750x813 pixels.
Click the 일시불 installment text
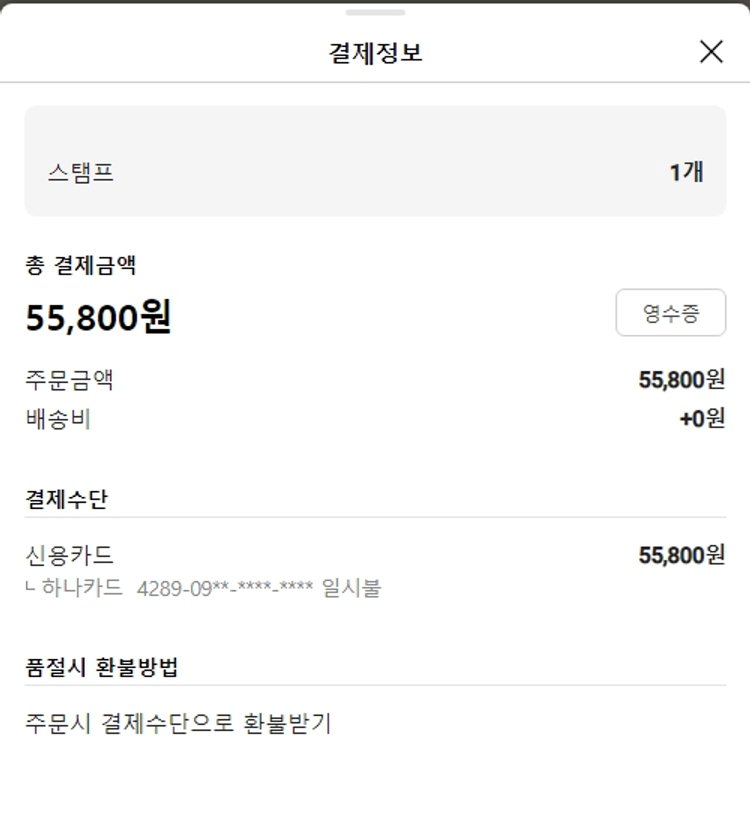click(x=352, y=588)
